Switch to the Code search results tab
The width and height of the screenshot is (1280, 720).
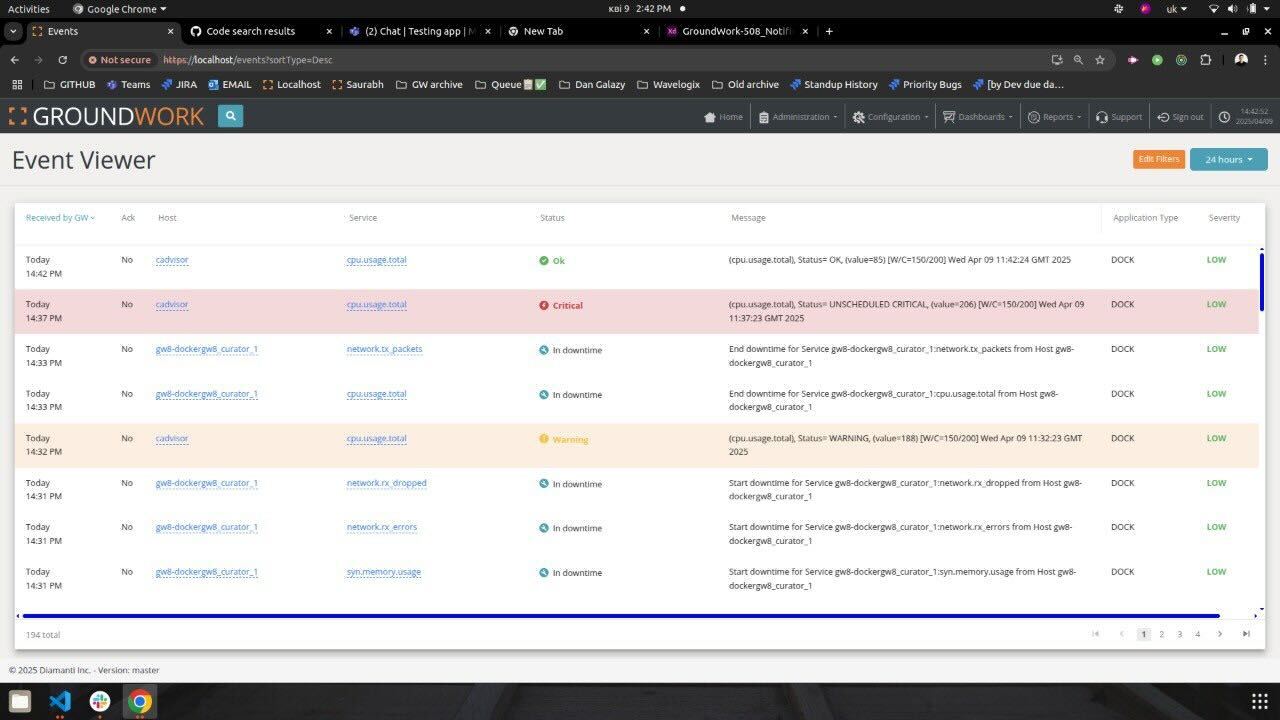tap(250, 31)
